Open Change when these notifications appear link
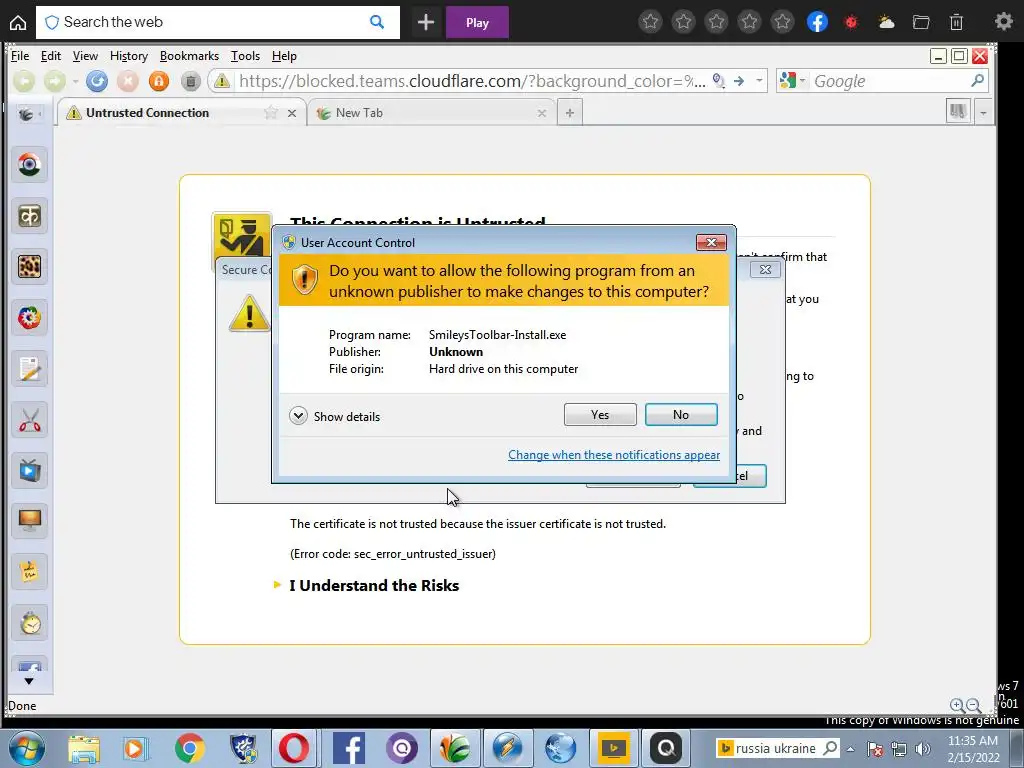 [614, 455]
